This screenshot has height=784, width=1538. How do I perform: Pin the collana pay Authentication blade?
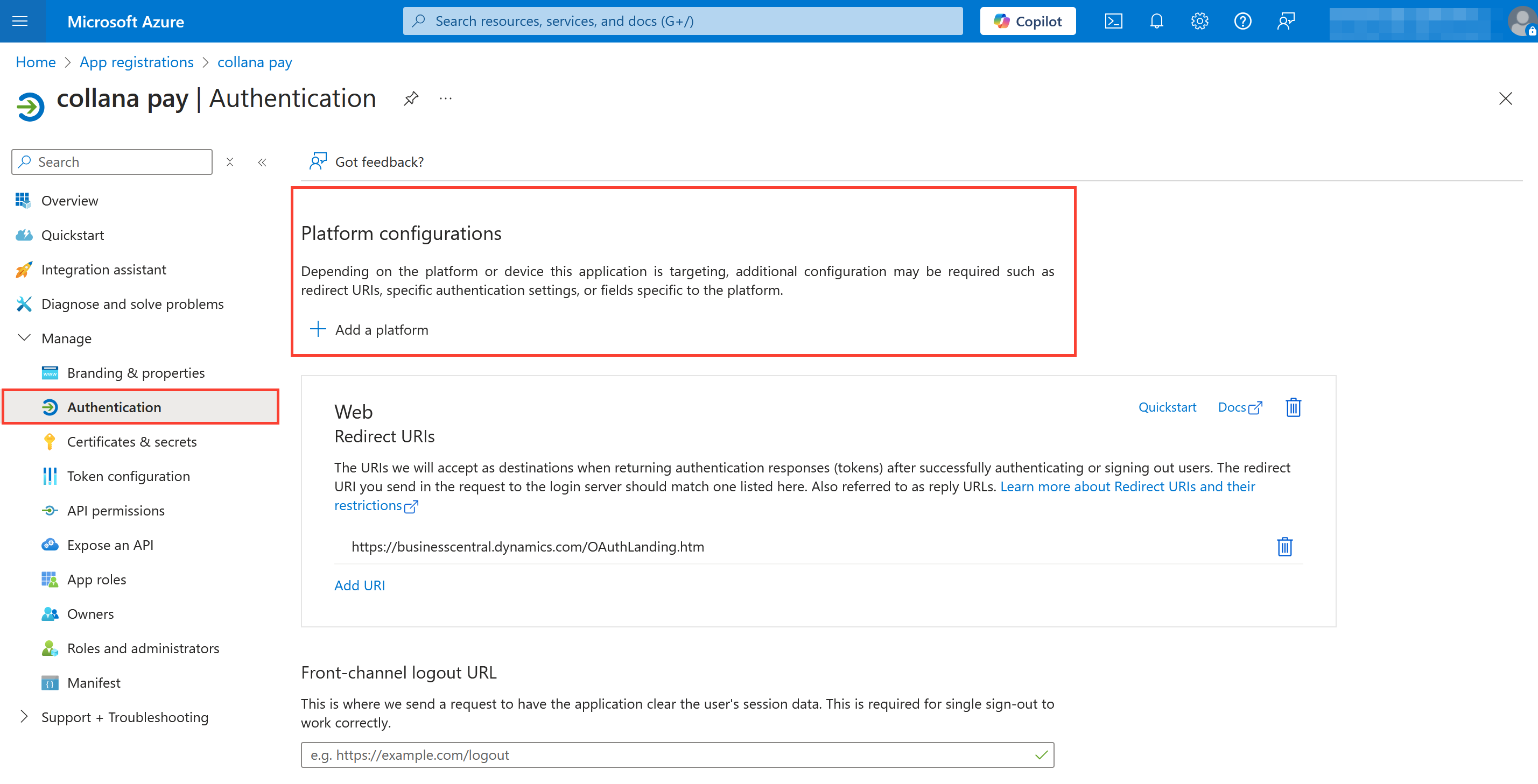pos(411,98)
